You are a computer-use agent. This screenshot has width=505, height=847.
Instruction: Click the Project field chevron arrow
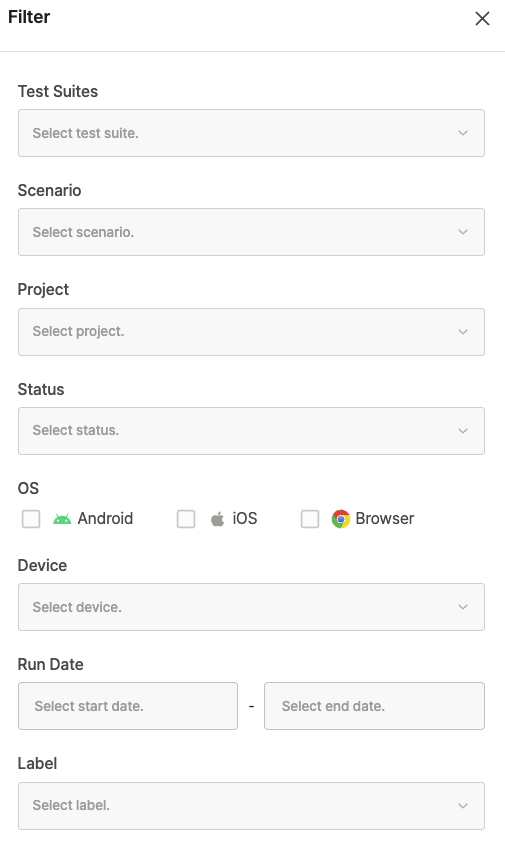click(463, 332)
